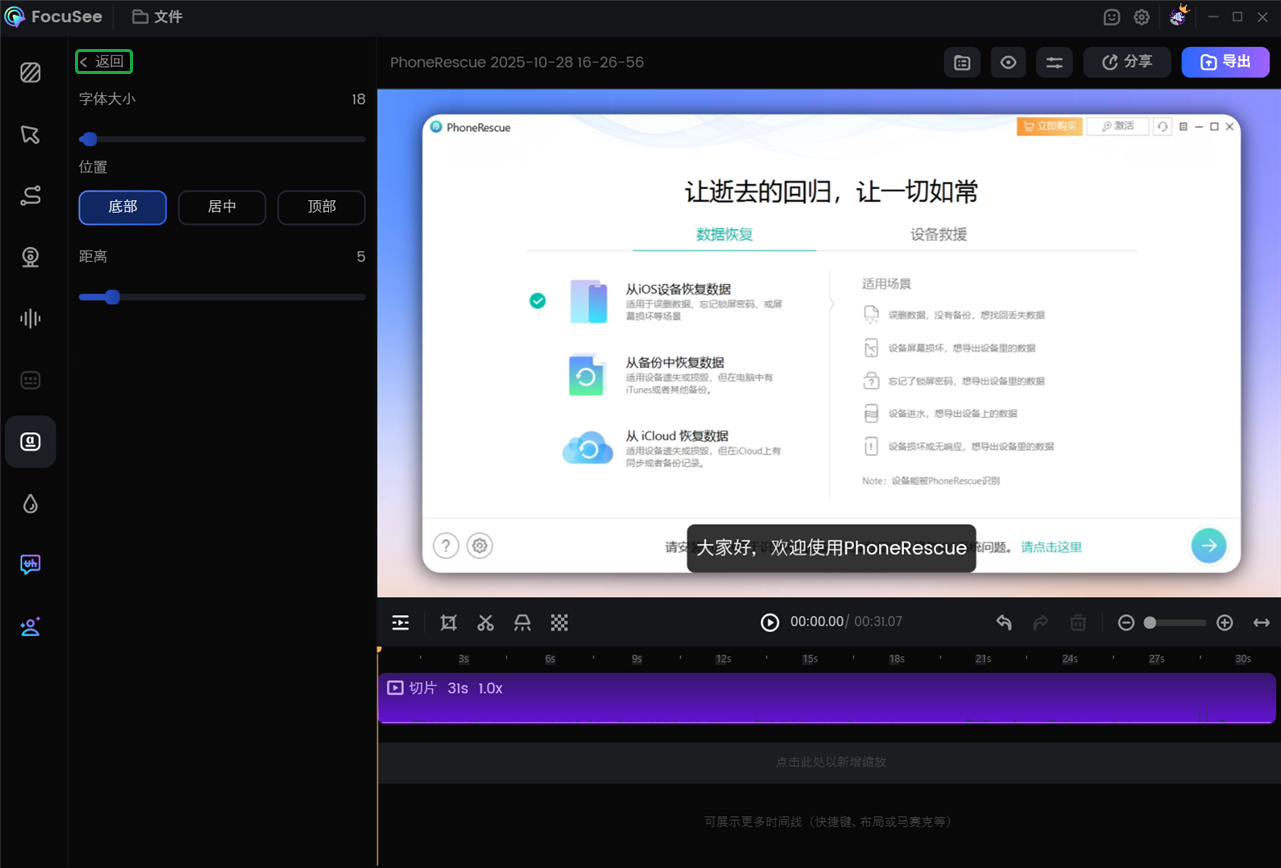Image resolution: width=1281 pixels, height=868 pixels.
Task: Click the 导出 export button
Action: click(x=1226, y=62)
